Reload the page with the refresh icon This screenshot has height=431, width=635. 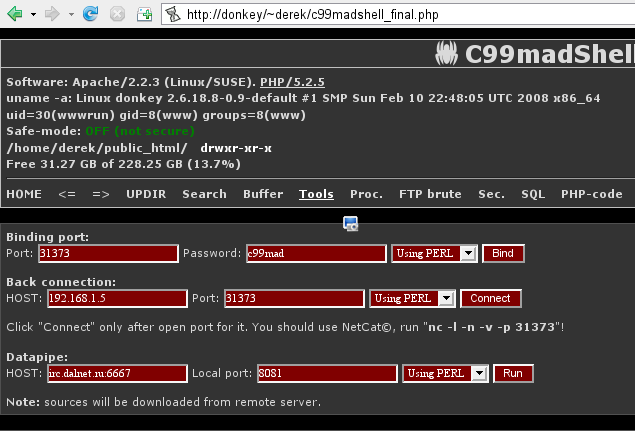90,14
